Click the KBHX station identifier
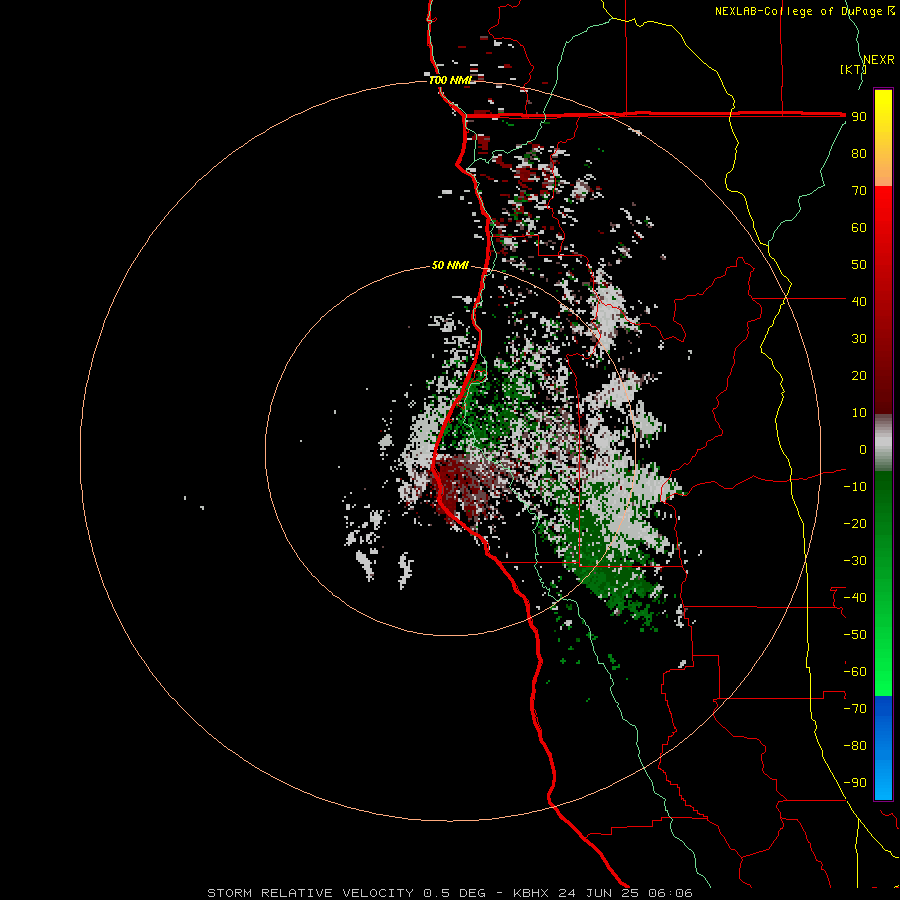 point(530,893)
